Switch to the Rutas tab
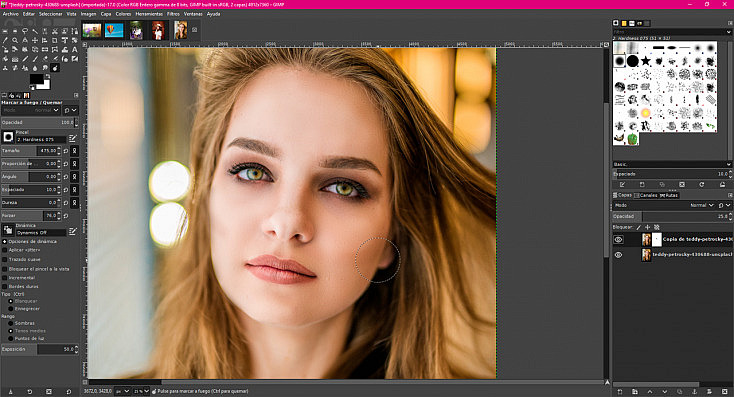This screenshot has width=734, height=397. [669, 195]
